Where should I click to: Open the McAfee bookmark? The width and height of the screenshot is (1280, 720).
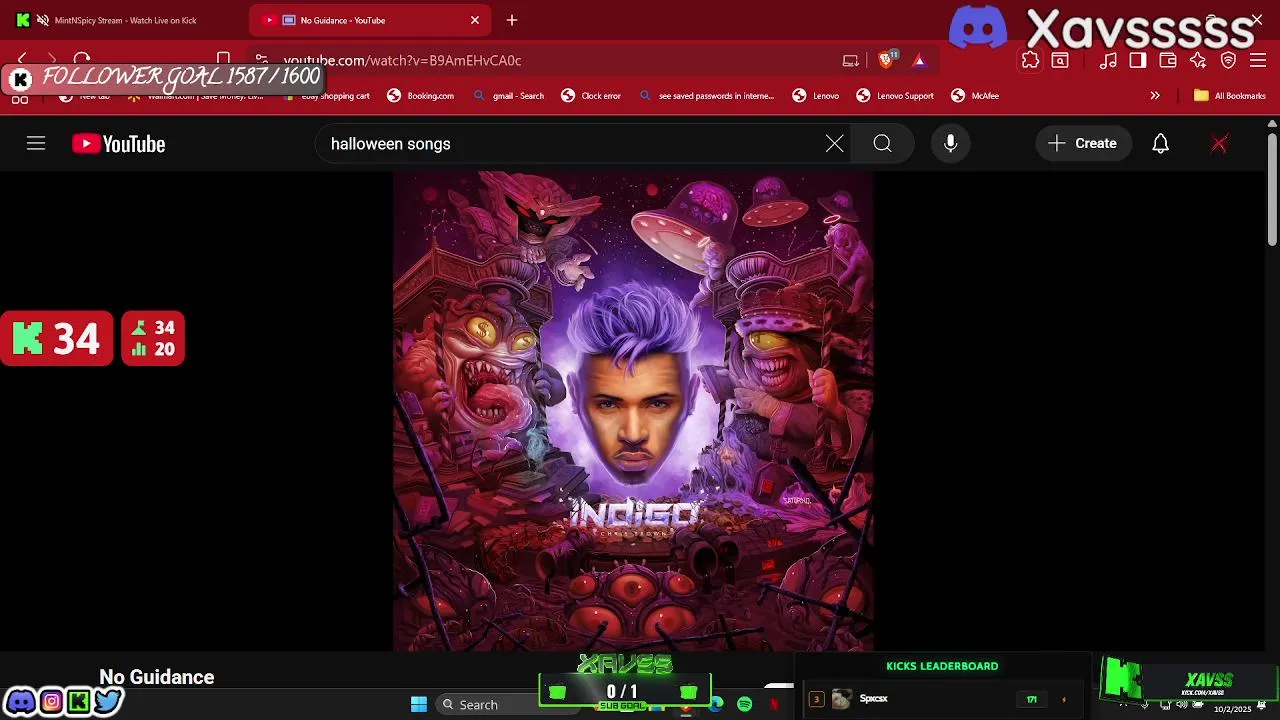coord(975,96)
